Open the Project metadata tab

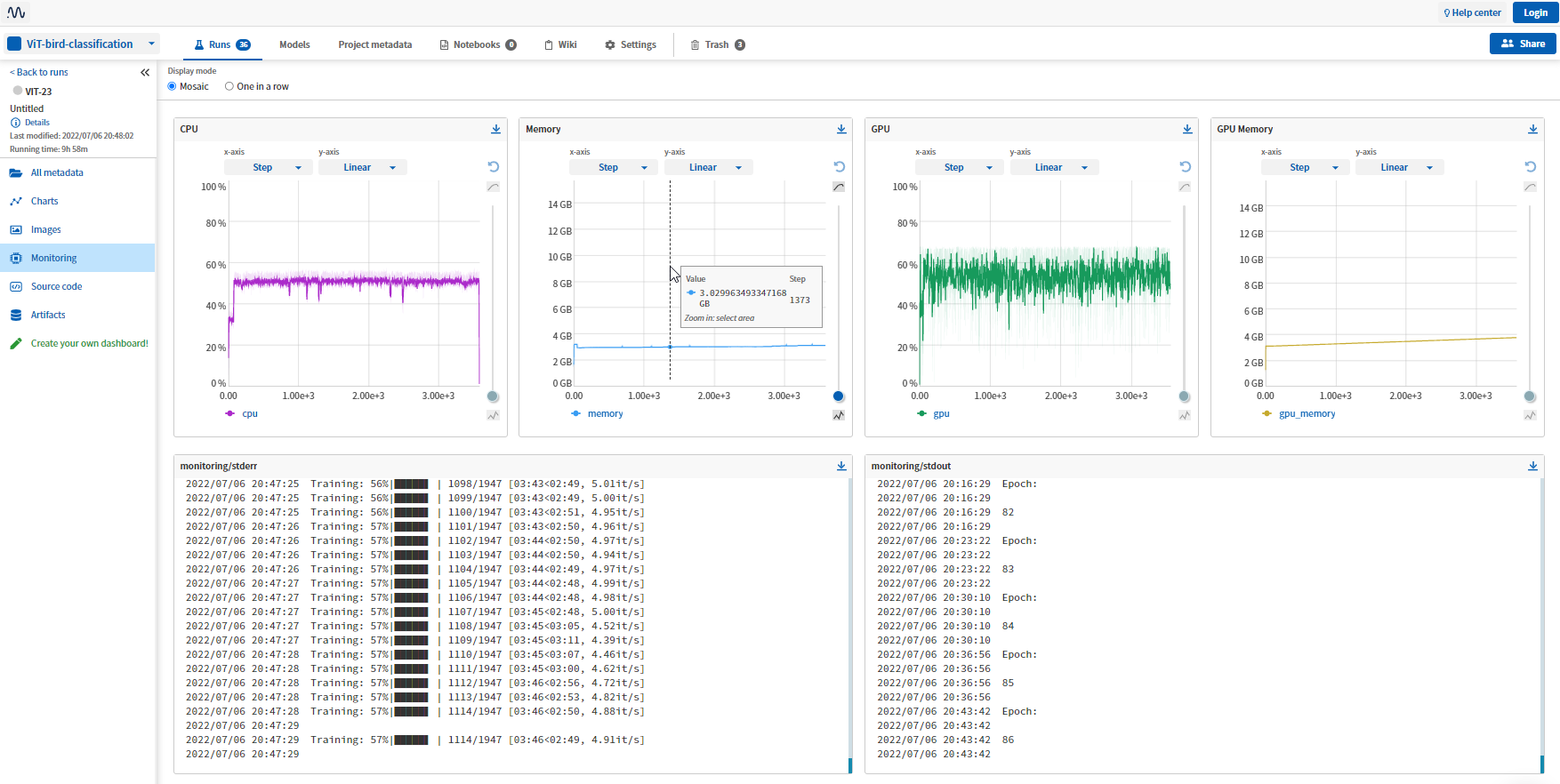point(374,45)
